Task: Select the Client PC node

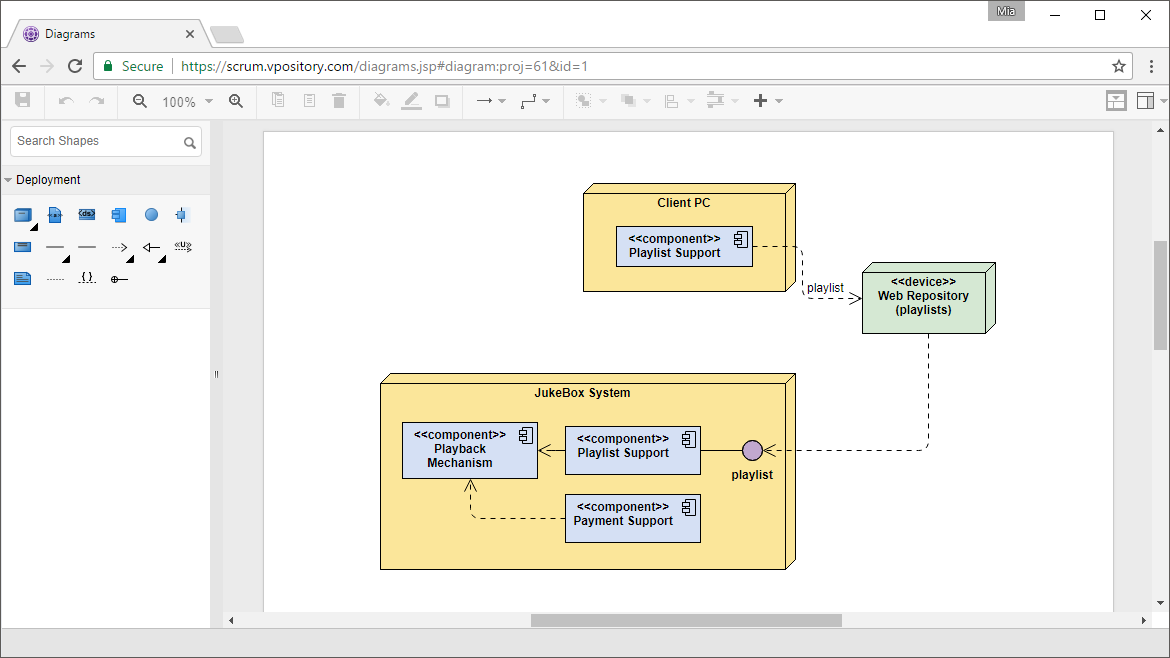Action: (689, 237)
